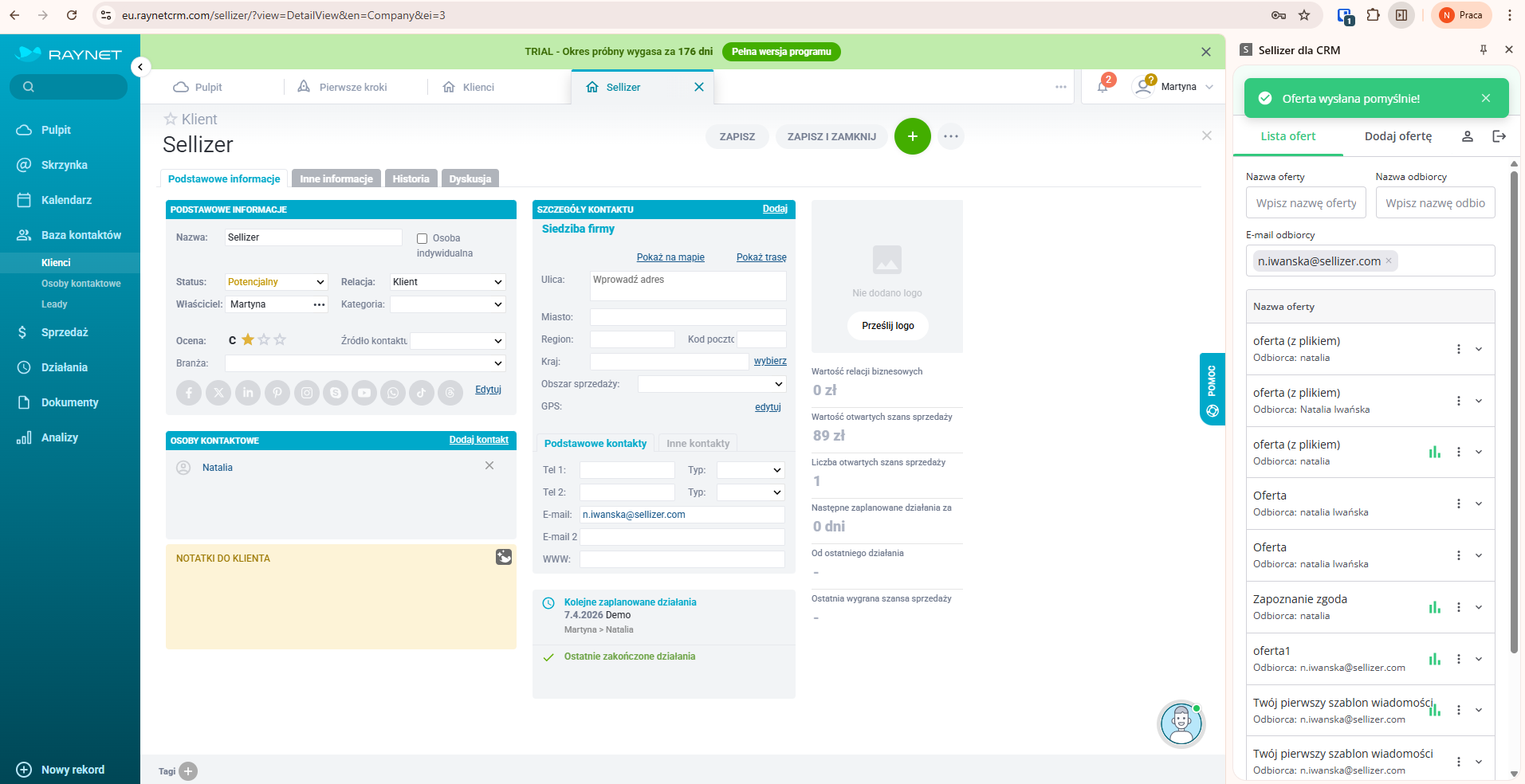Click the notifications bell icon

(1102, 87)
